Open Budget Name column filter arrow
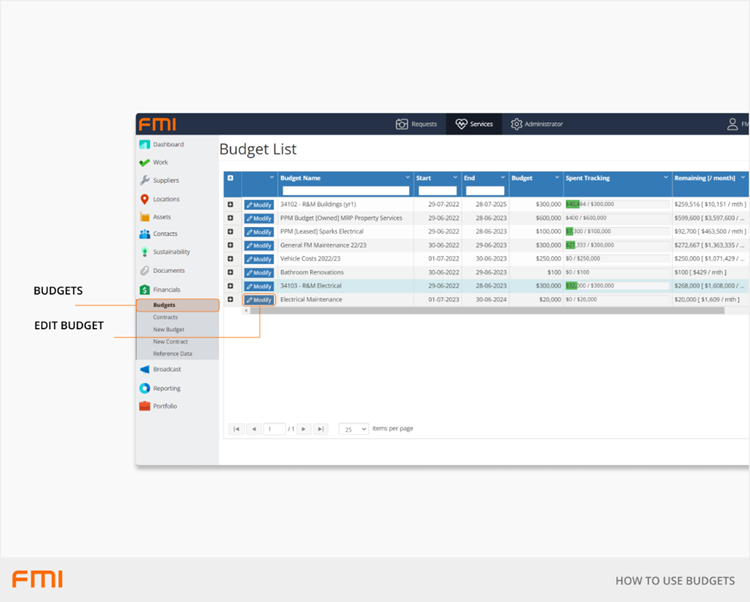This screenshot has width=750, height=602. point(405,178)
